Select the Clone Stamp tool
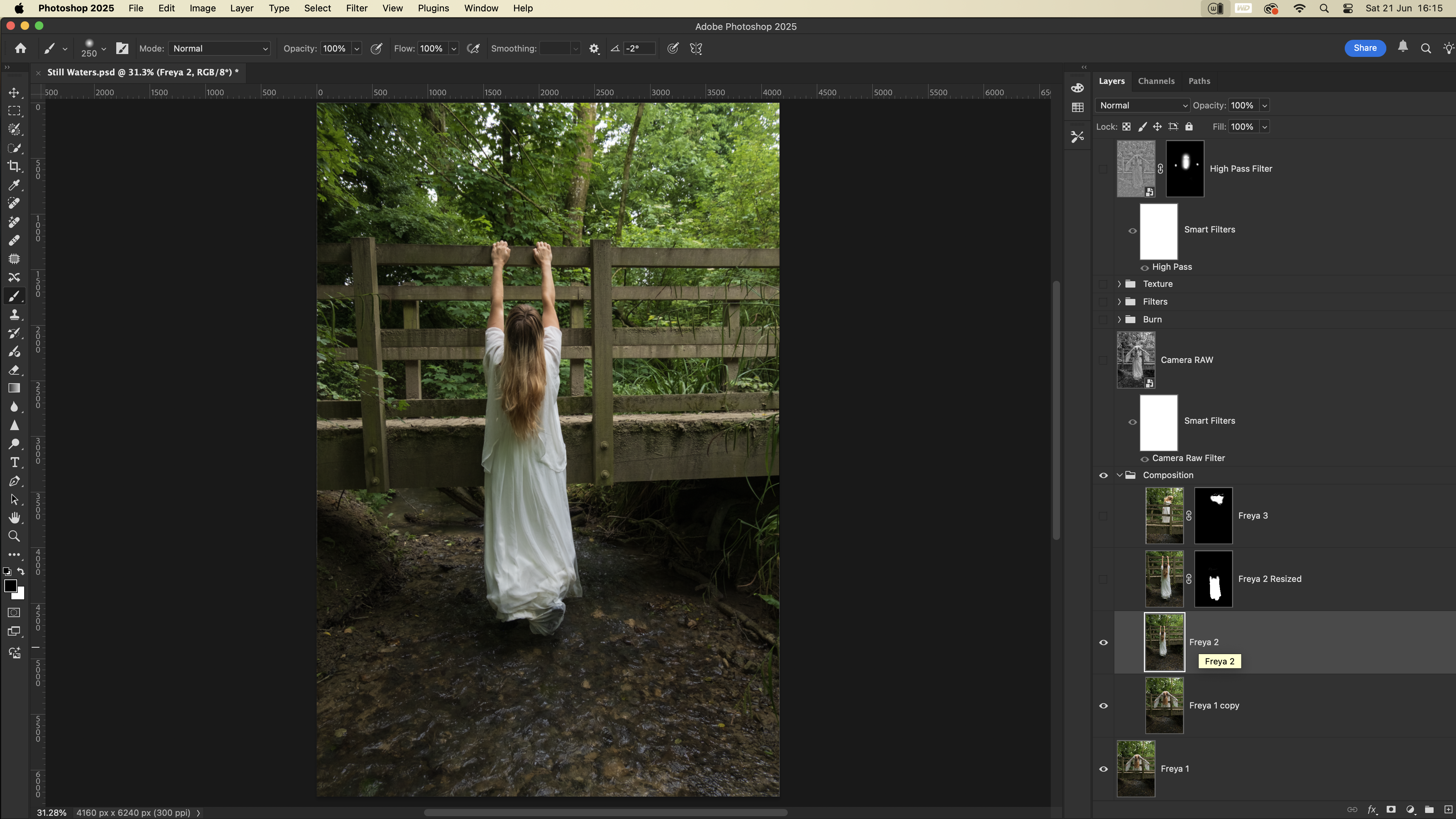This screenshot has height=819, width=1456. (x=14, y=314)
